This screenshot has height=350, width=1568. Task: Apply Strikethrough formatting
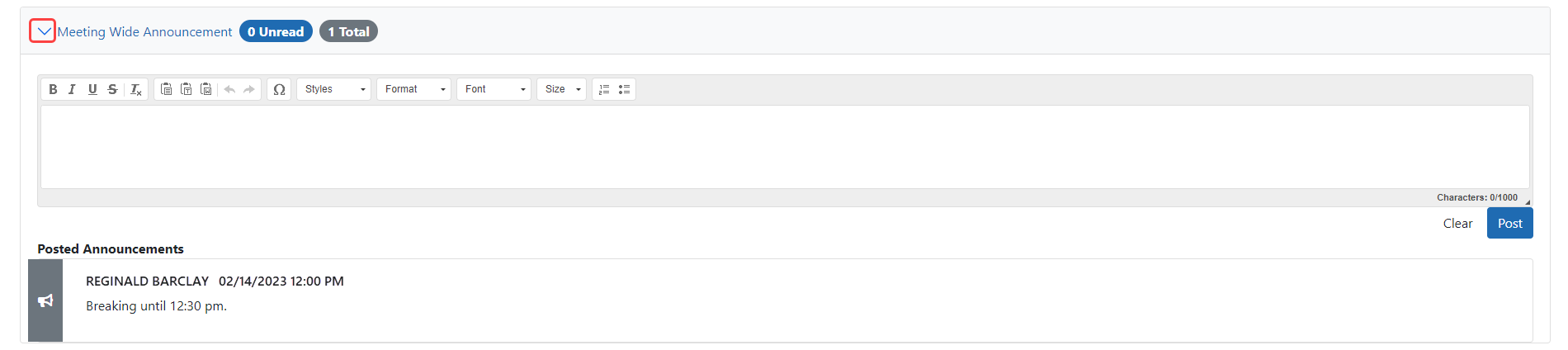pyautogui.click(x=112, y=89)
